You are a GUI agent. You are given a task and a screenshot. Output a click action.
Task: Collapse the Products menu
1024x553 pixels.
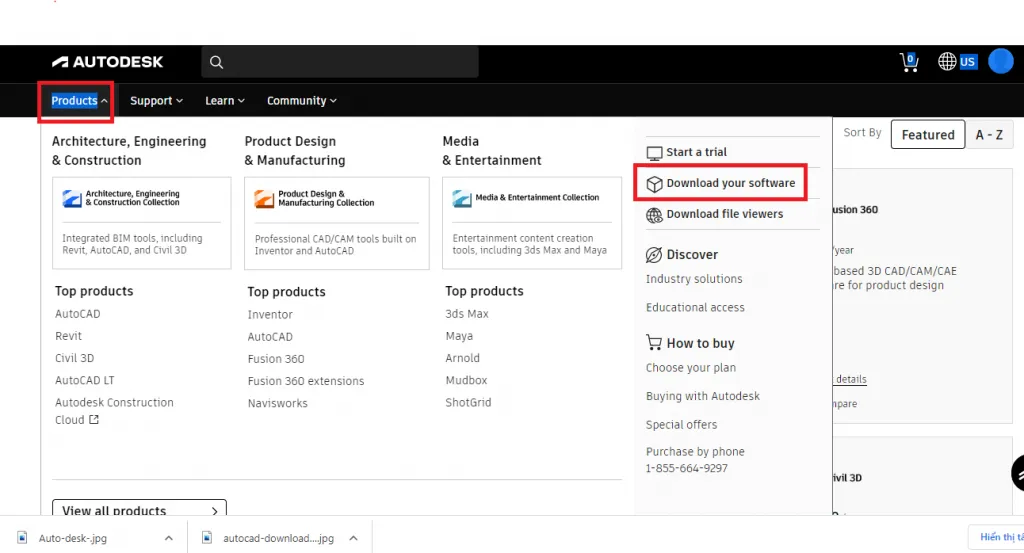pos(79,101)
